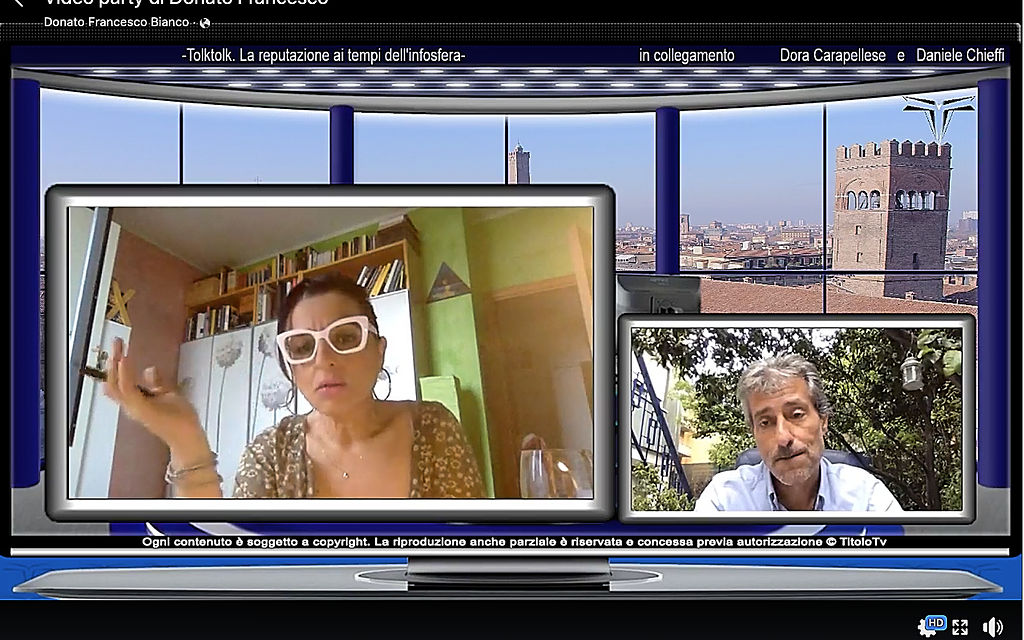
Task: Click the woman's webcam video frame
Action: (331, 353)
